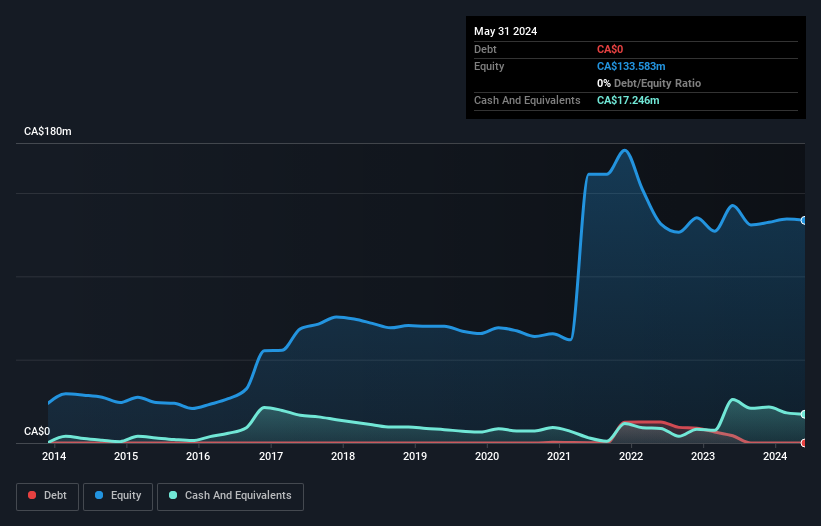821x526 pixels.
Task: Click the Cash endpoint marker on chart
Action: [804, 414]
